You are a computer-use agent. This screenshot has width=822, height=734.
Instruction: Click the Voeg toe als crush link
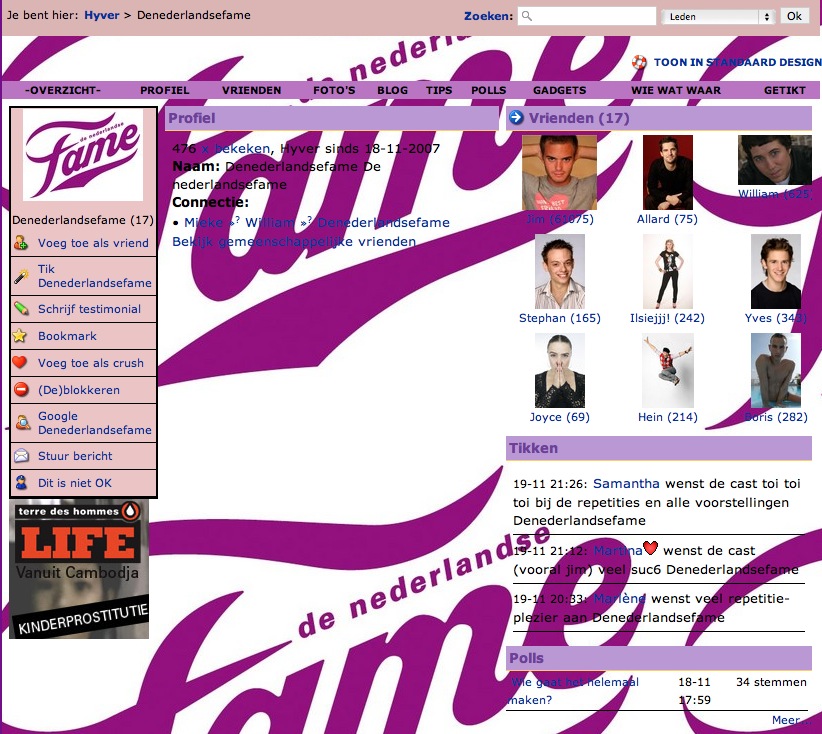point(91,363)
